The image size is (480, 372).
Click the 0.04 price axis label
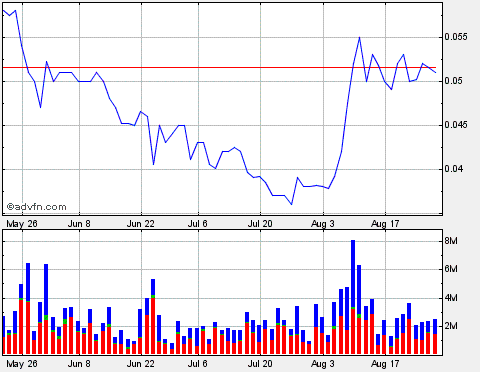(453, 169)
